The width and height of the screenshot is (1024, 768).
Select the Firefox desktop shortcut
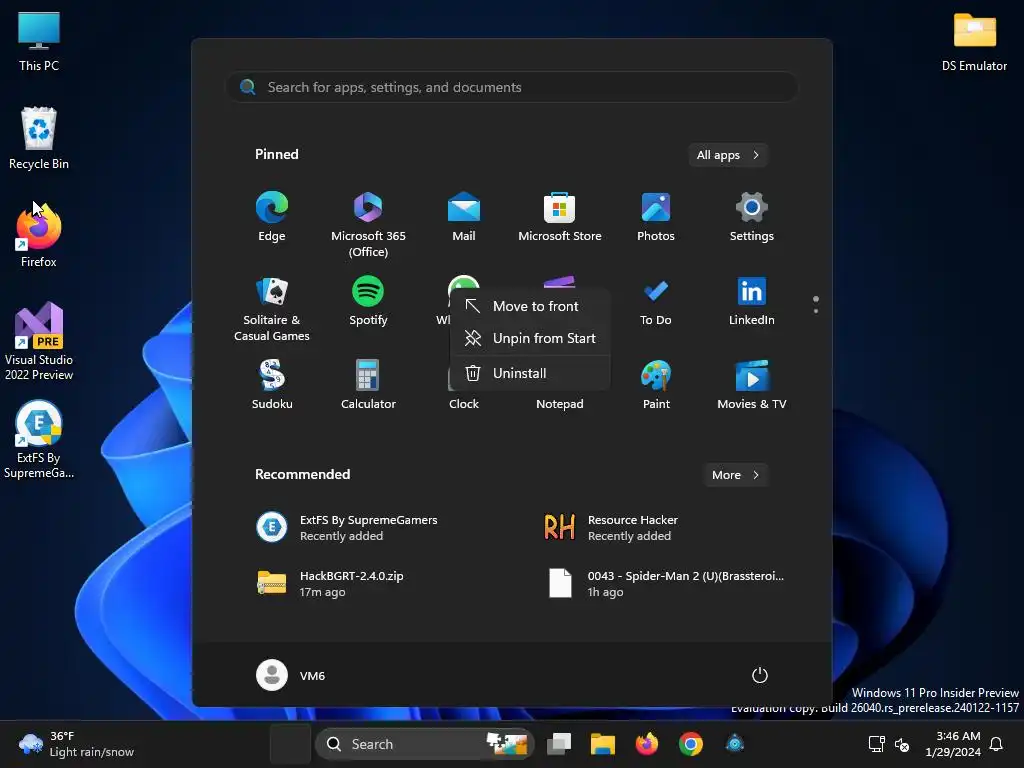pos(39,236)
